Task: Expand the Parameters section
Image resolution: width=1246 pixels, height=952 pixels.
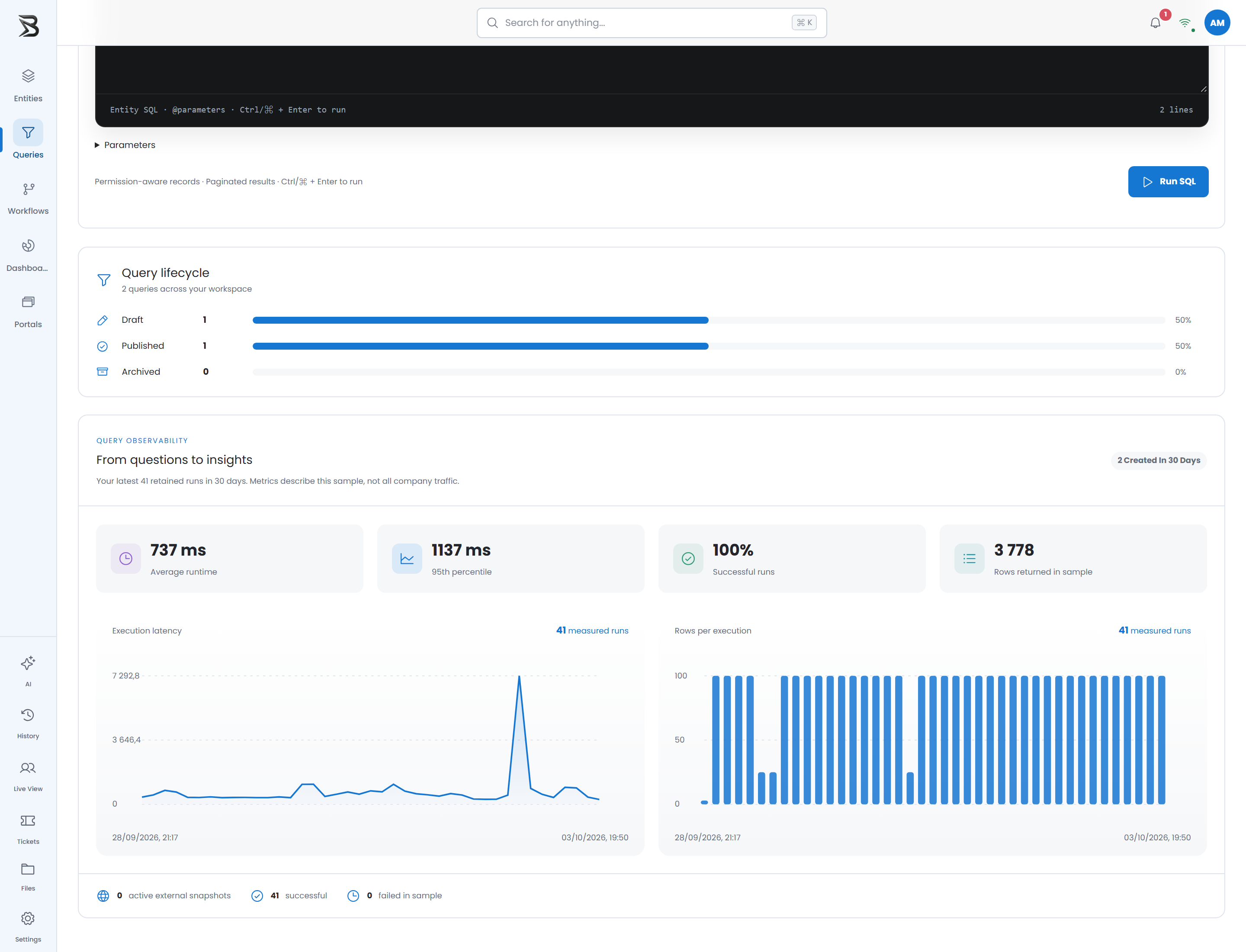Action: [x=125, y=145]
